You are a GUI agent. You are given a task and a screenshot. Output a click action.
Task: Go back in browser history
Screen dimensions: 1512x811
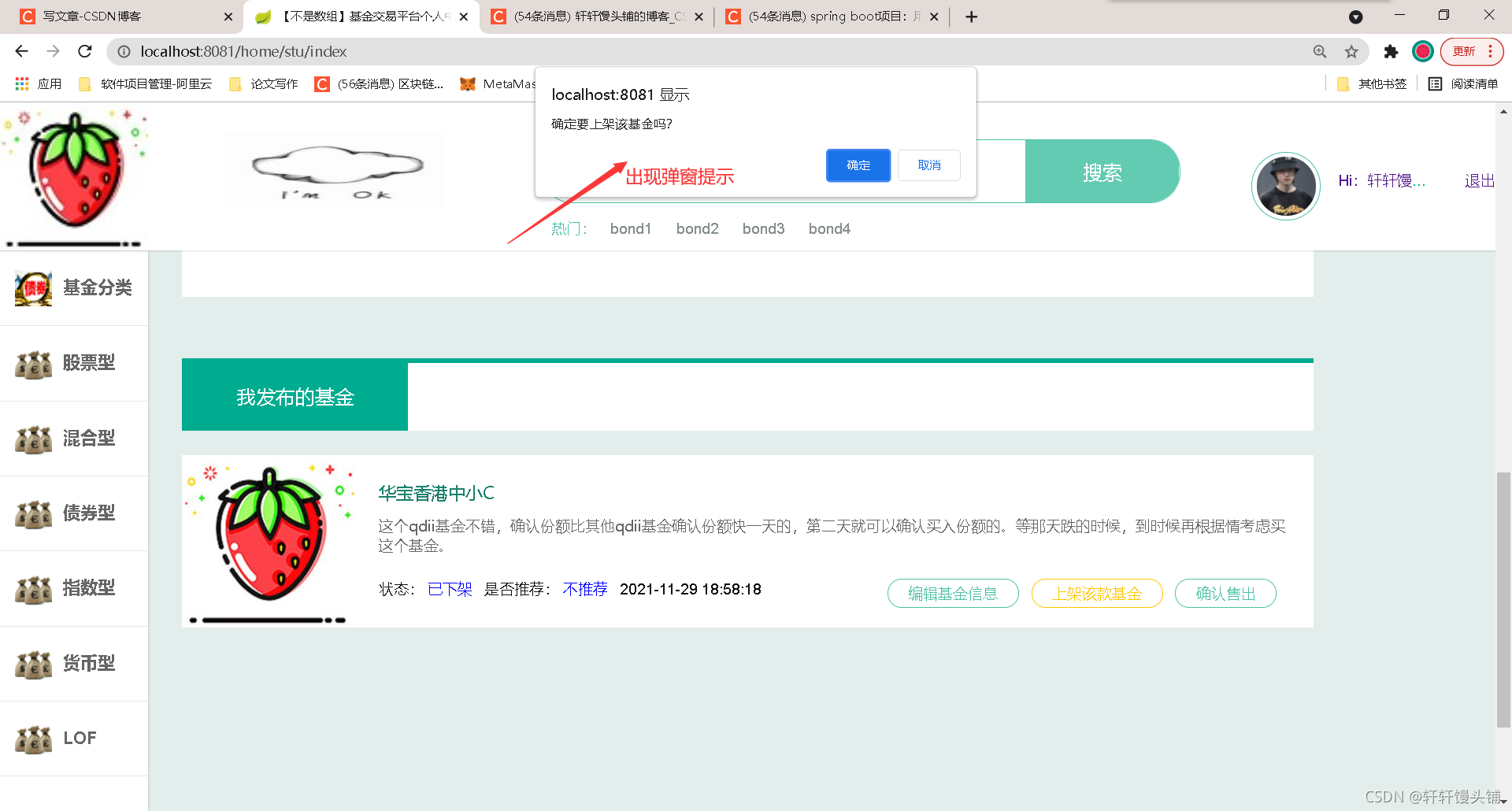tap(21, 51)
